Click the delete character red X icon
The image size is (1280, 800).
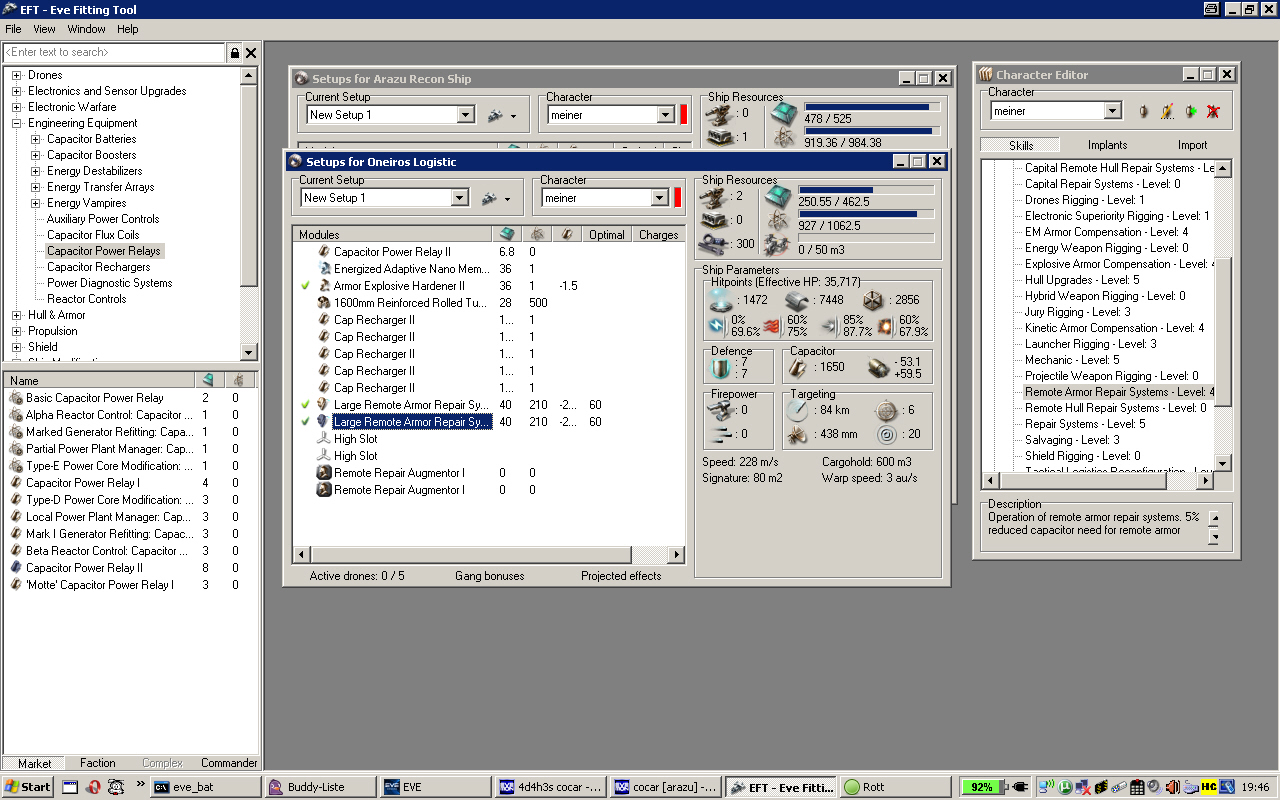(x=1213, y=111)
